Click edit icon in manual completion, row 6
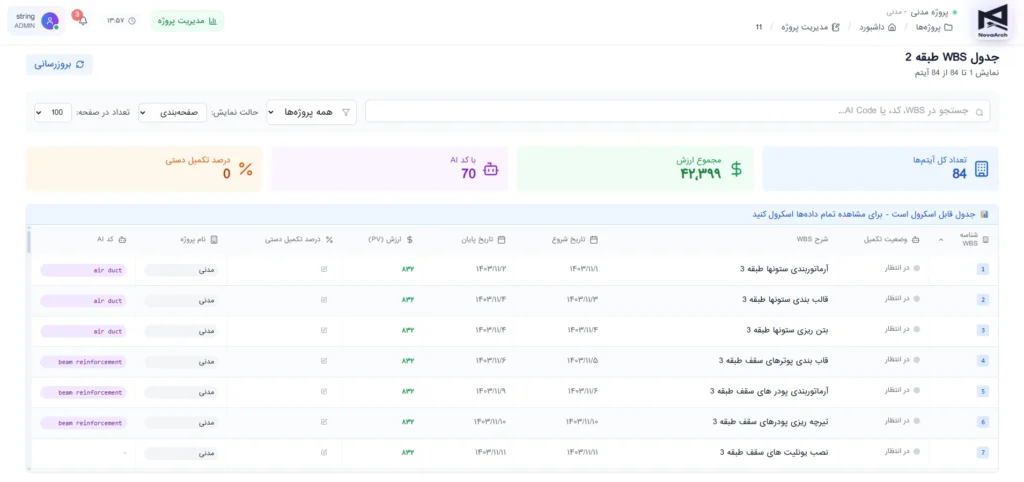1024x482 pixels. [323, 422]
